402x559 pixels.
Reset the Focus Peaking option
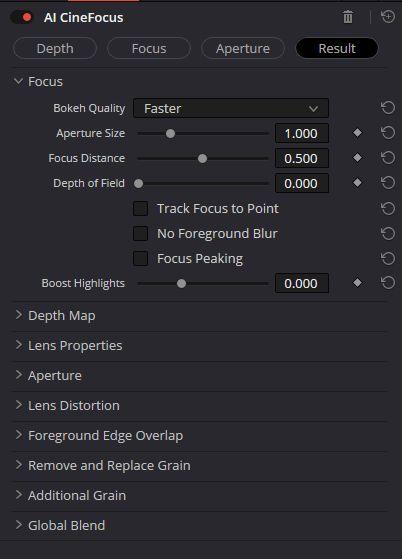point(388,258)
